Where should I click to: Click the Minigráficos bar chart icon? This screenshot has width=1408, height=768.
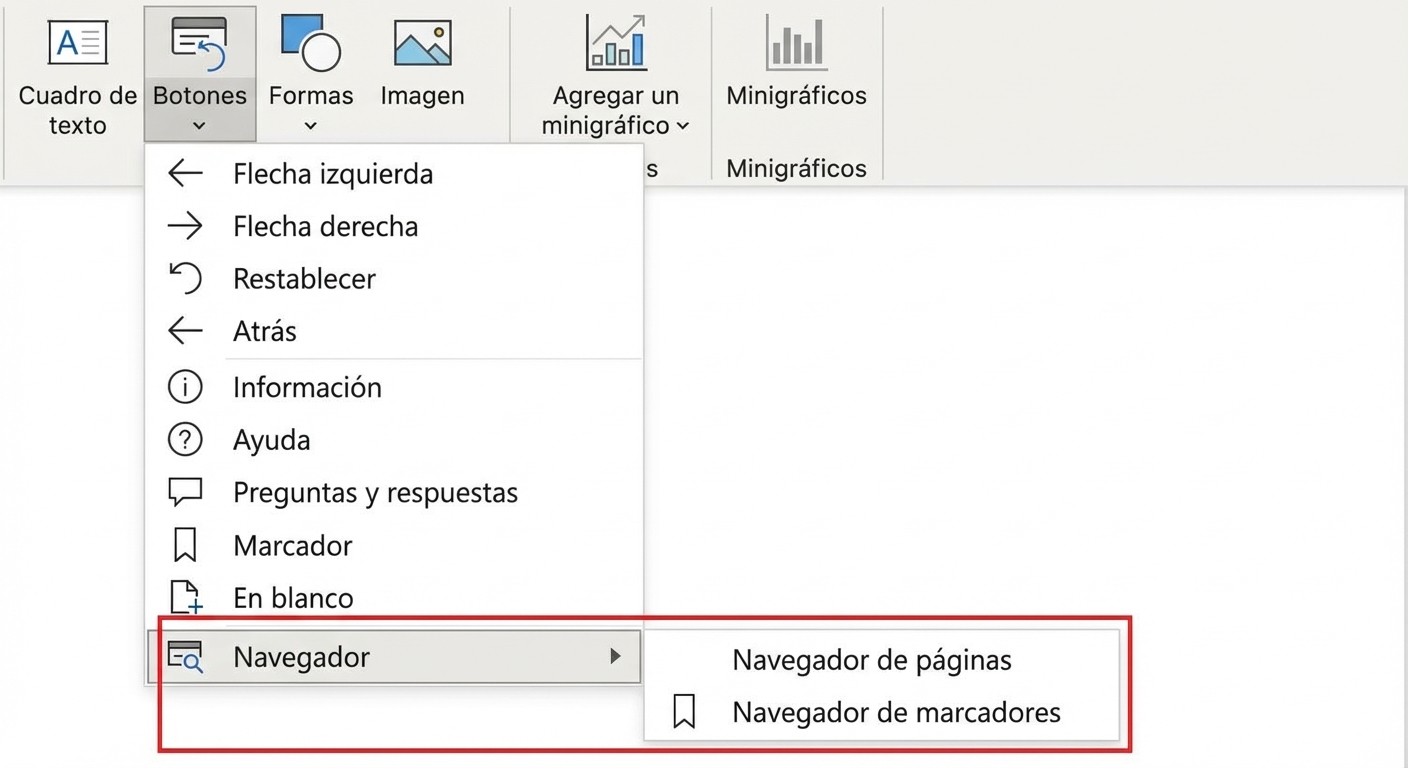[x=796, y=43]
